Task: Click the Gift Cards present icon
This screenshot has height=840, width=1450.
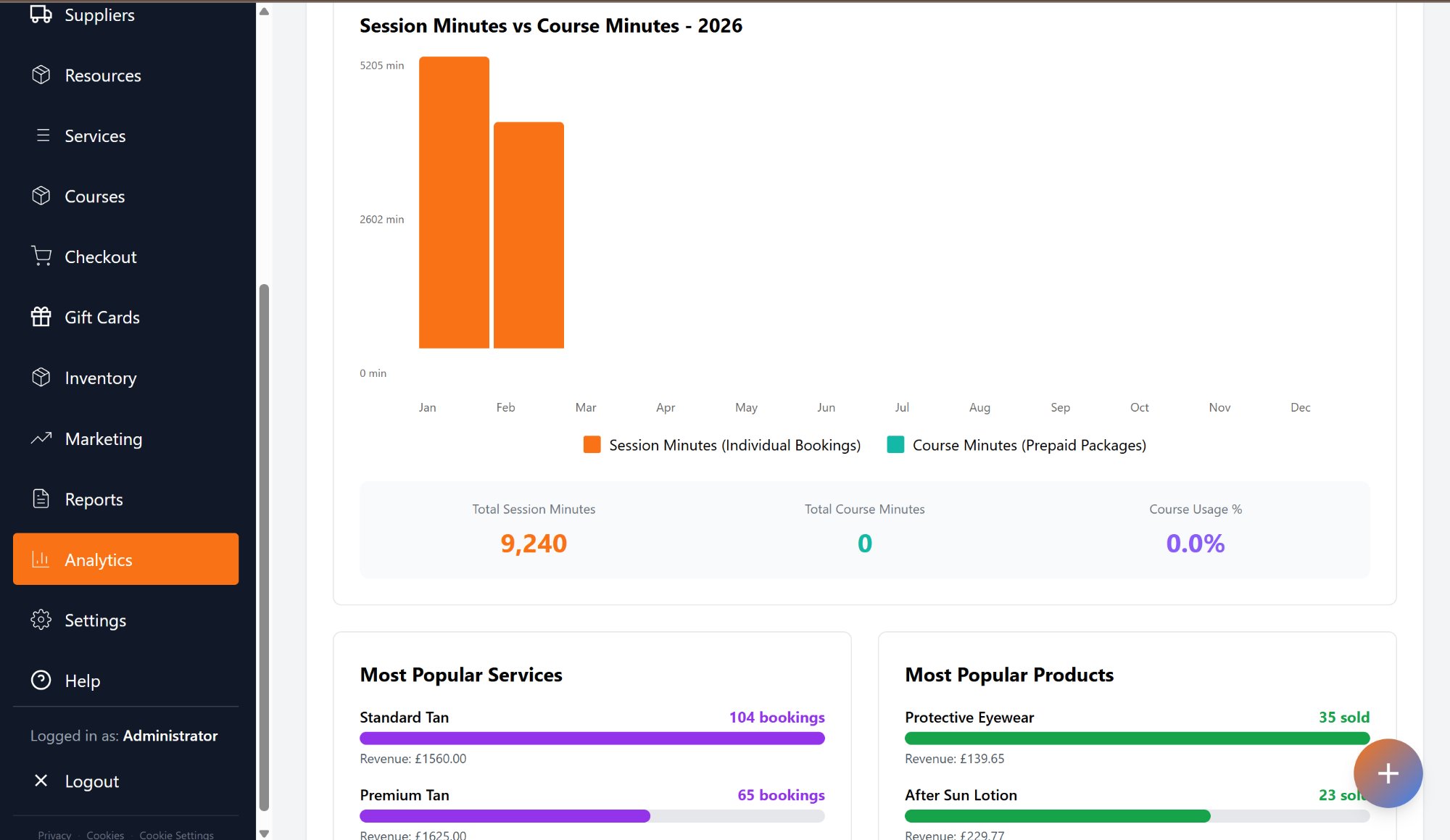Action: pos(41,317)
